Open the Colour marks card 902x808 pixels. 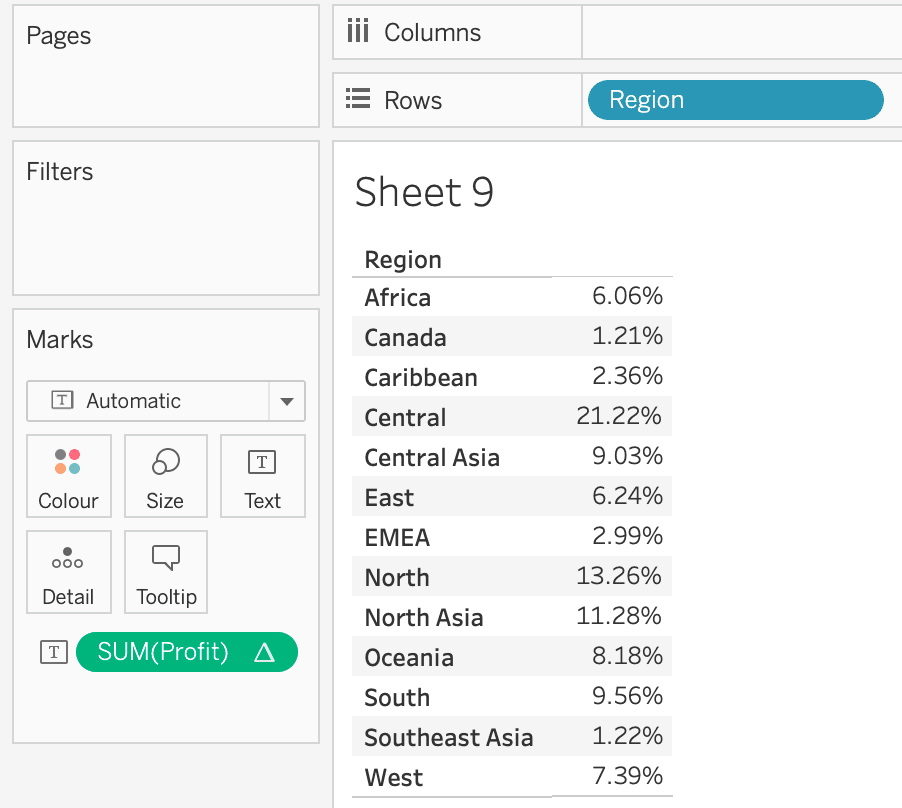tap(68, 476)
